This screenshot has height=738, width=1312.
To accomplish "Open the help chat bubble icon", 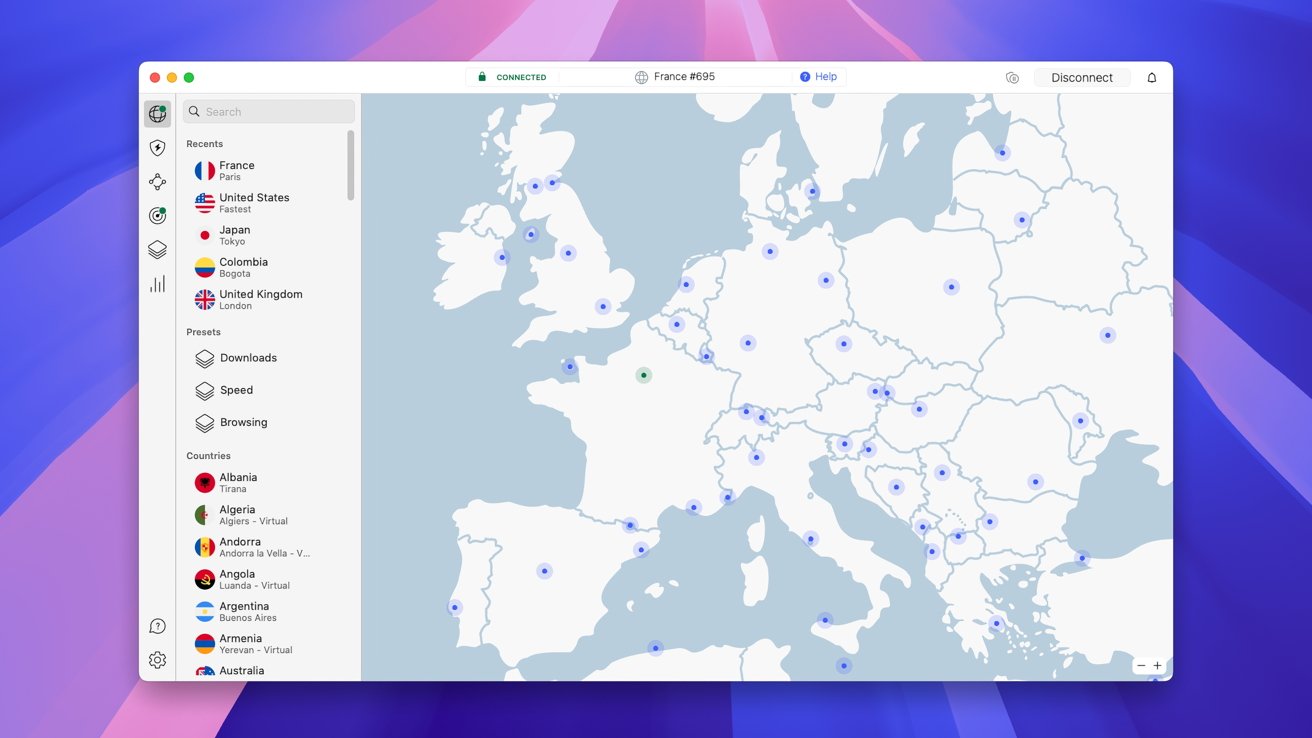I will [157, 626].
